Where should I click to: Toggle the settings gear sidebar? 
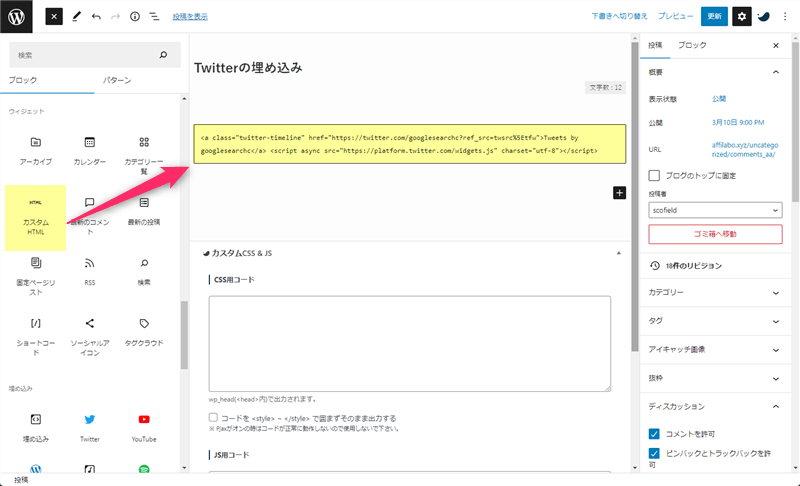[x=742, y=16]
